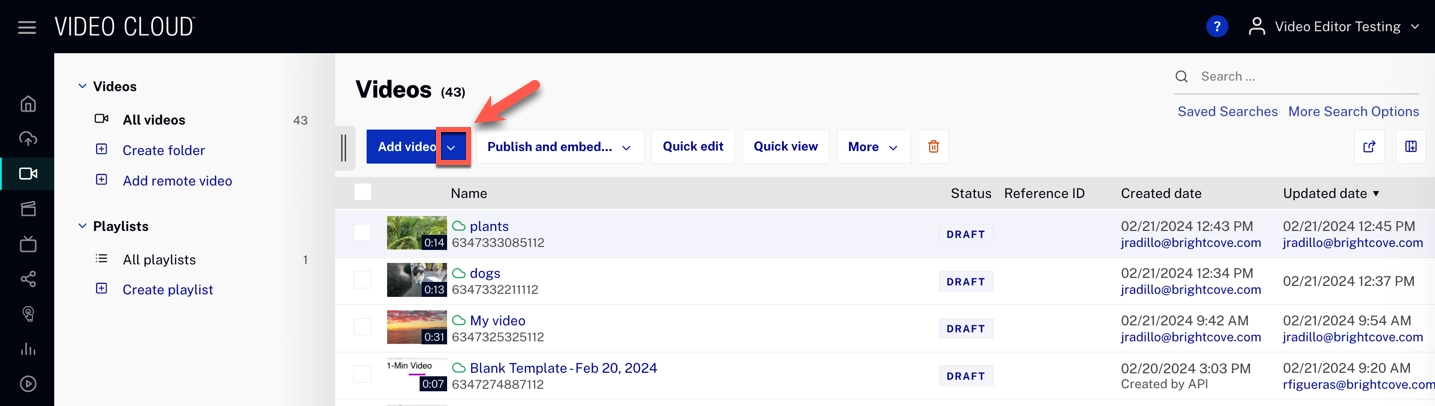Open the More actions dropdown

872,147
